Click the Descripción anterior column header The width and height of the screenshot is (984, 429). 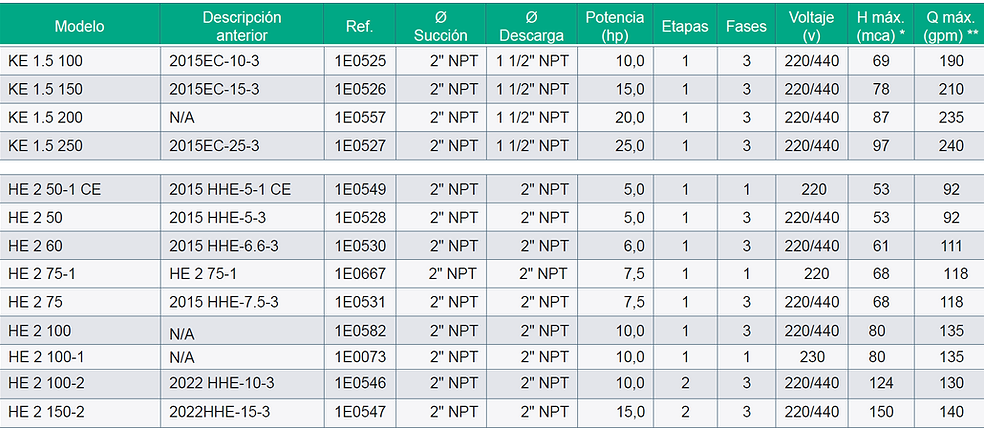[x=241, y=26]
